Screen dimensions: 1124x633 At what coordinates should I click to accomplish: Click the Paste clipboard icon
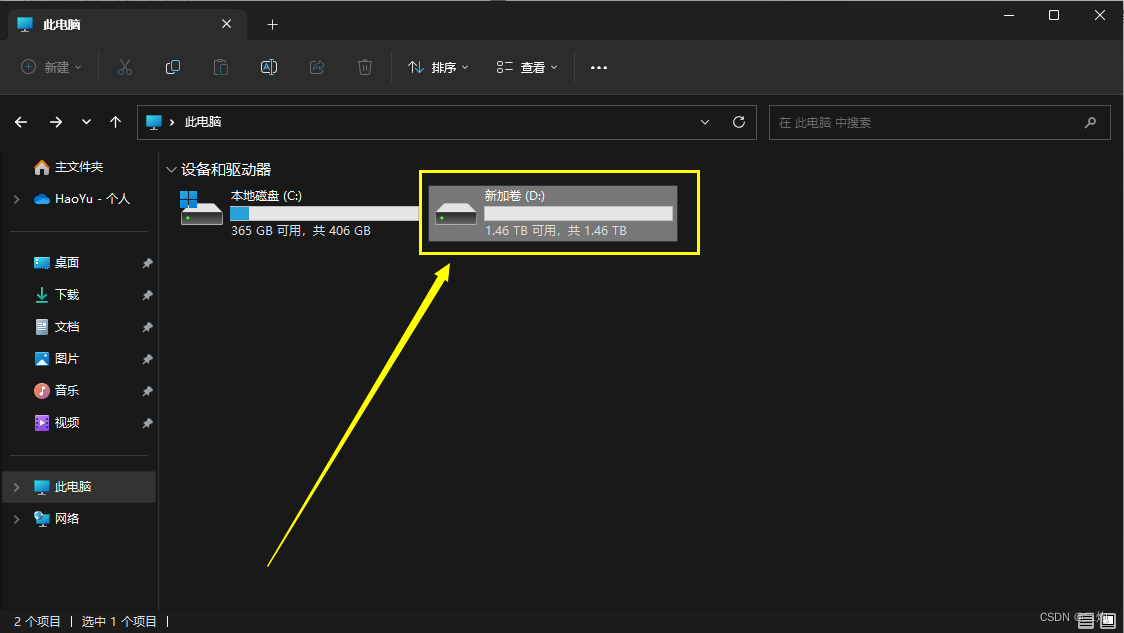coord(221,67)
